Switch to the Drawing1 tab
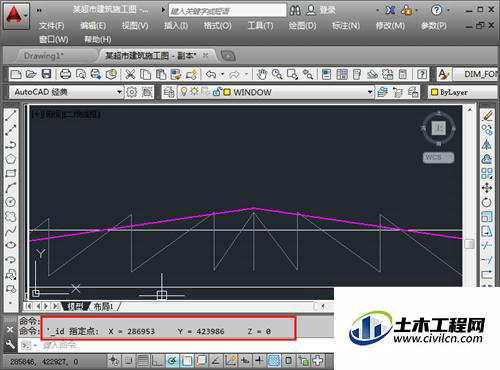Image resolution: width=500 pixels, height=370 pixels. click(x=43, y=56)
